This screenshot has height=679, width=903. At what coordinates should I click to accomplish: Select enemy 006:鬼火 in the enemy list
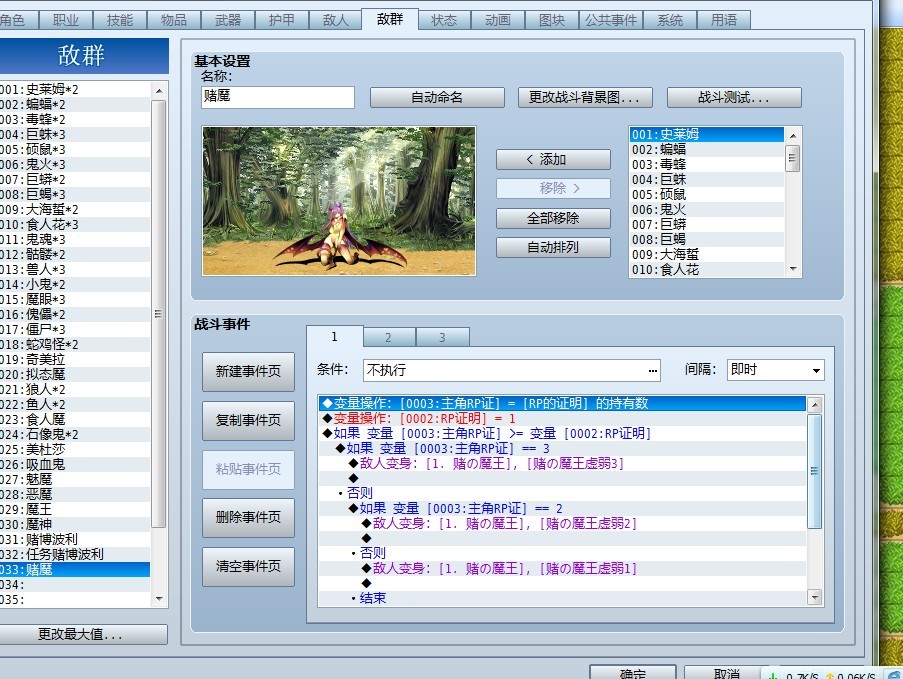pos(707,210)
